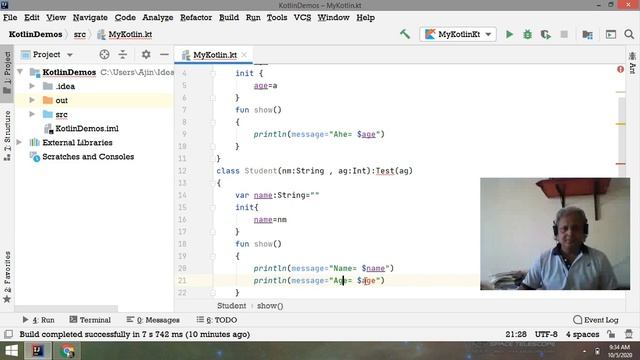Screen dimensions: 640x360
Task: Click the Search Everywhere magnifier icon
Action: (629, 34)
